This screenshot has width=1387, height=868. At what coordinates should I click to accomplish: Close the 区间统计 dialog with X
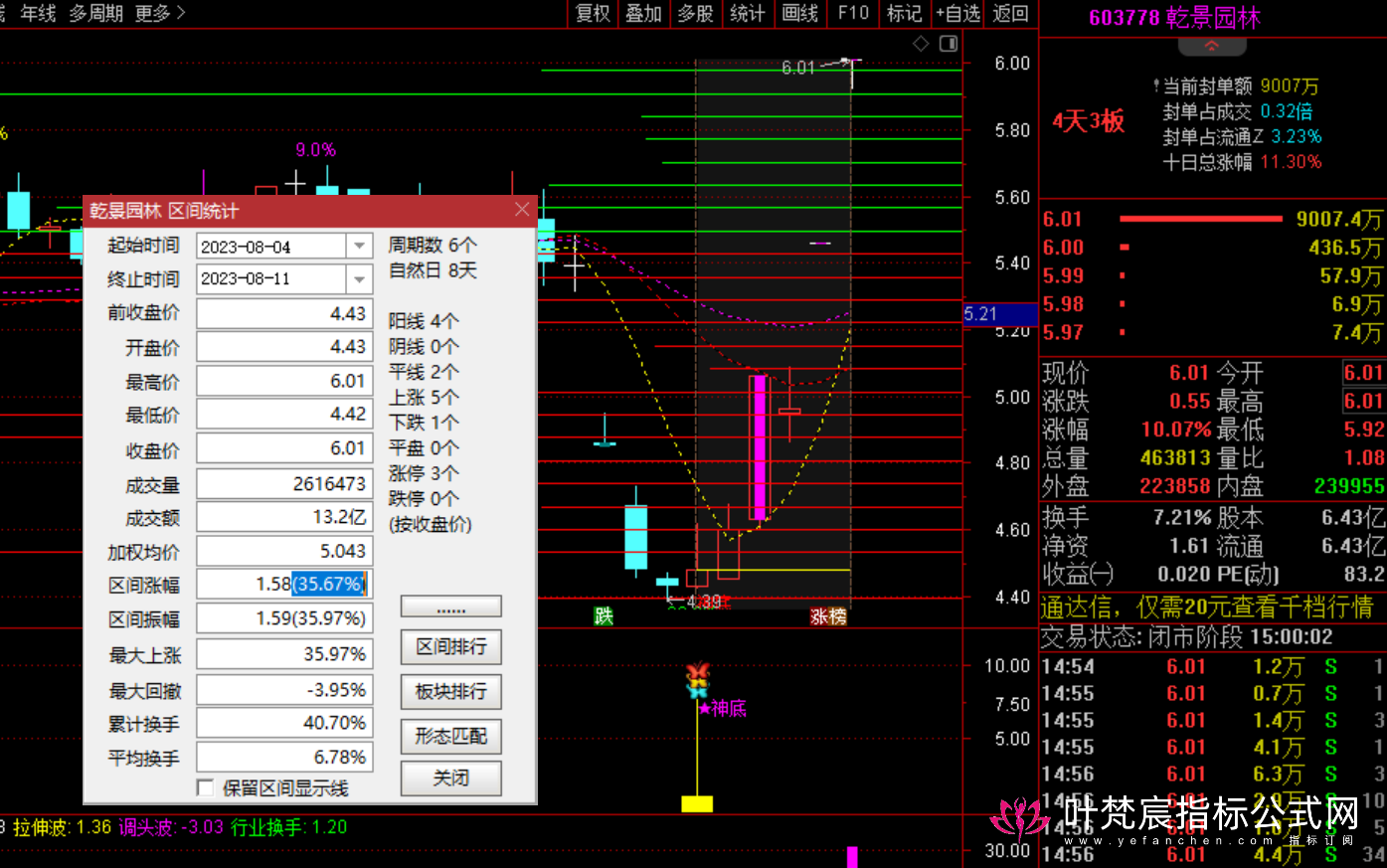click(x=522, y=209)
